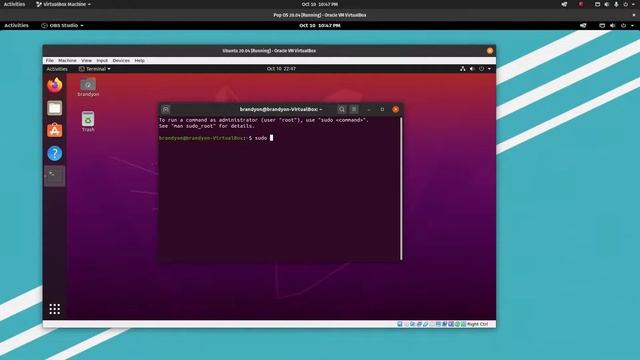The image size is (640, 360).
Task: Open Firefox from the Ubuntu dock
Action: (55, 85)
